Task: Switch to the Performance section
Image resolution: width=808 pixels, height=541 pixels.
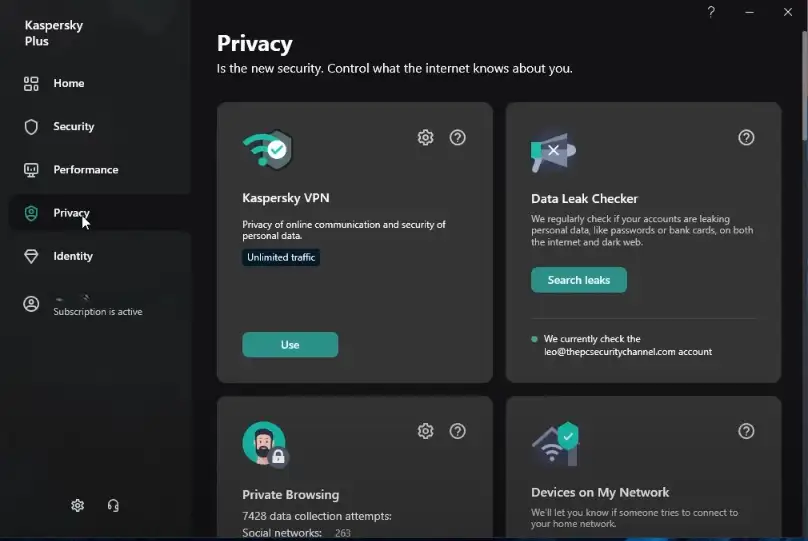Action: point(85,170)
